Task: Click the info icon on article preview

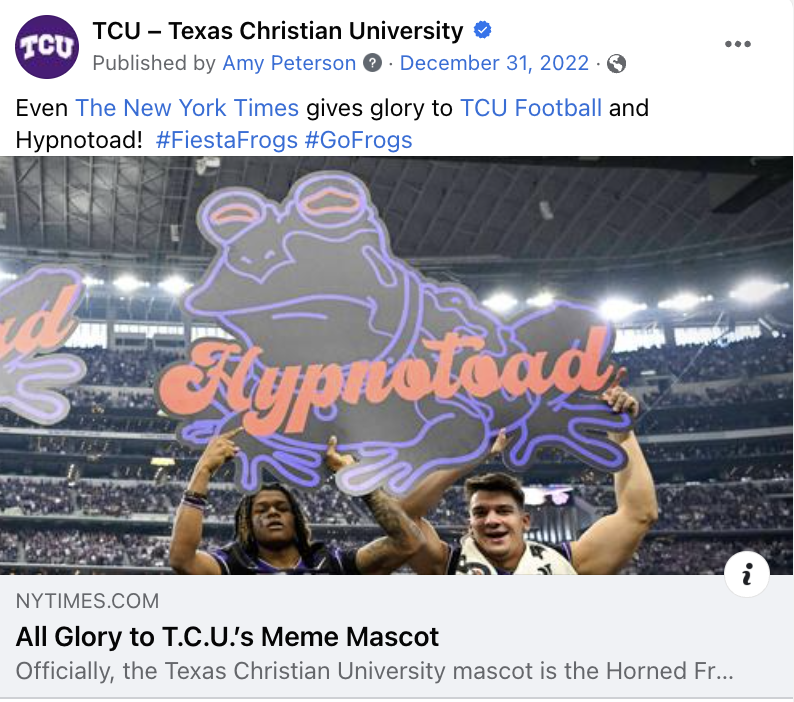Action: (x=747, y=575)
